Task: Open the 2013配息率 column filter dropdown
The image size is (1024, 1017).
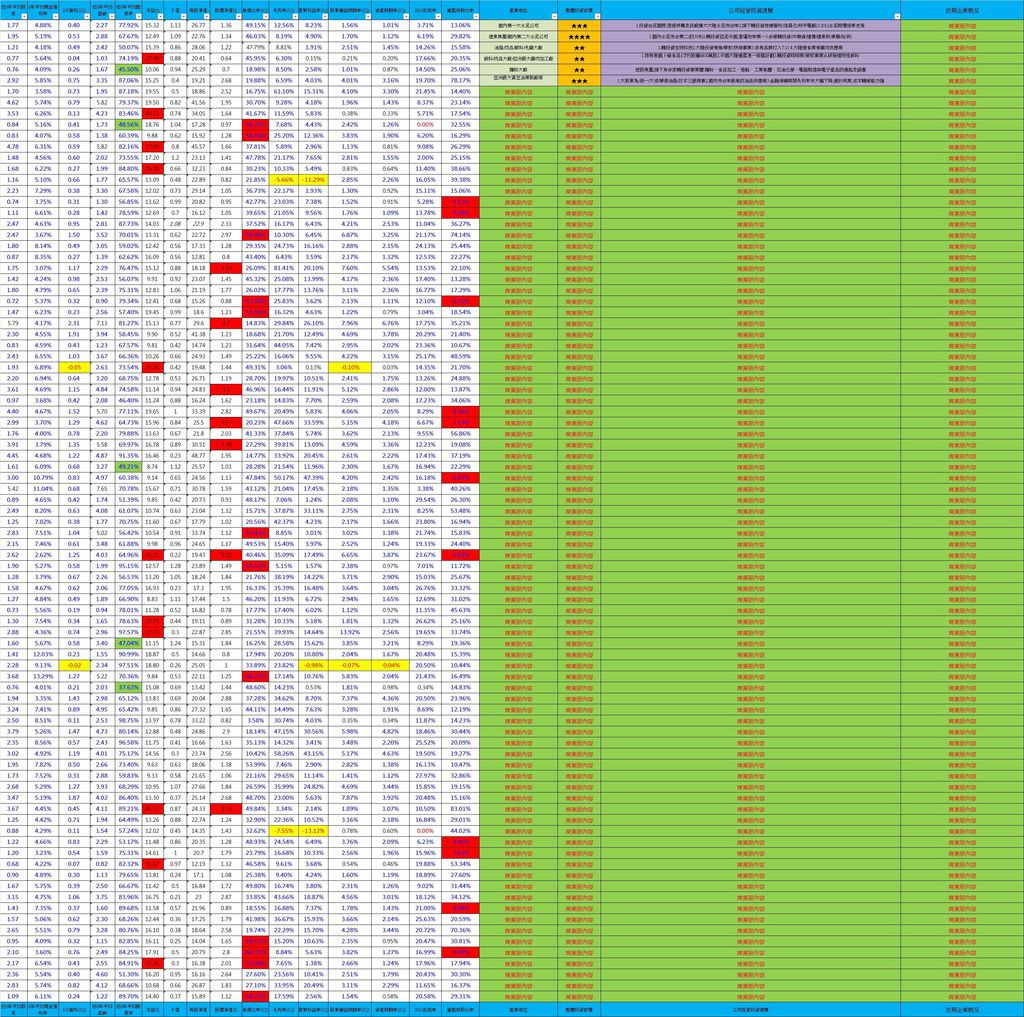Action: click(x=438, y=16)
